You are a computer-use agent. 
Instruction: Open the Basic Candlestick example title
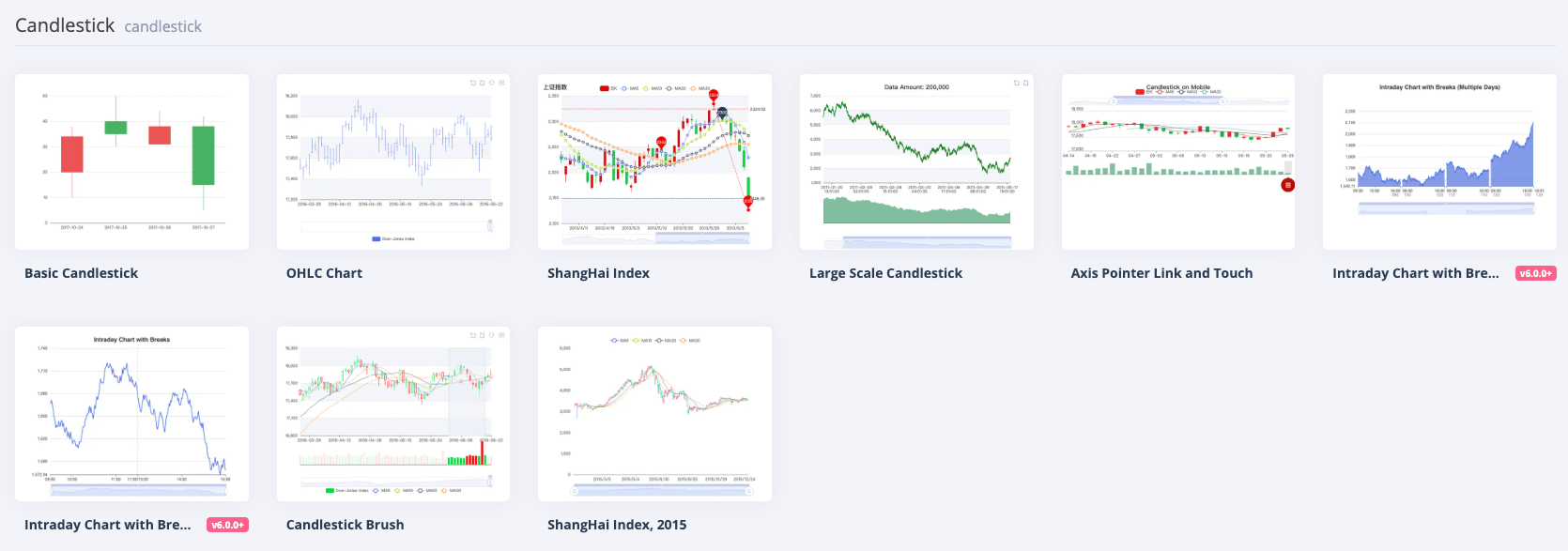pyautogui.click(x=81, y=273)
